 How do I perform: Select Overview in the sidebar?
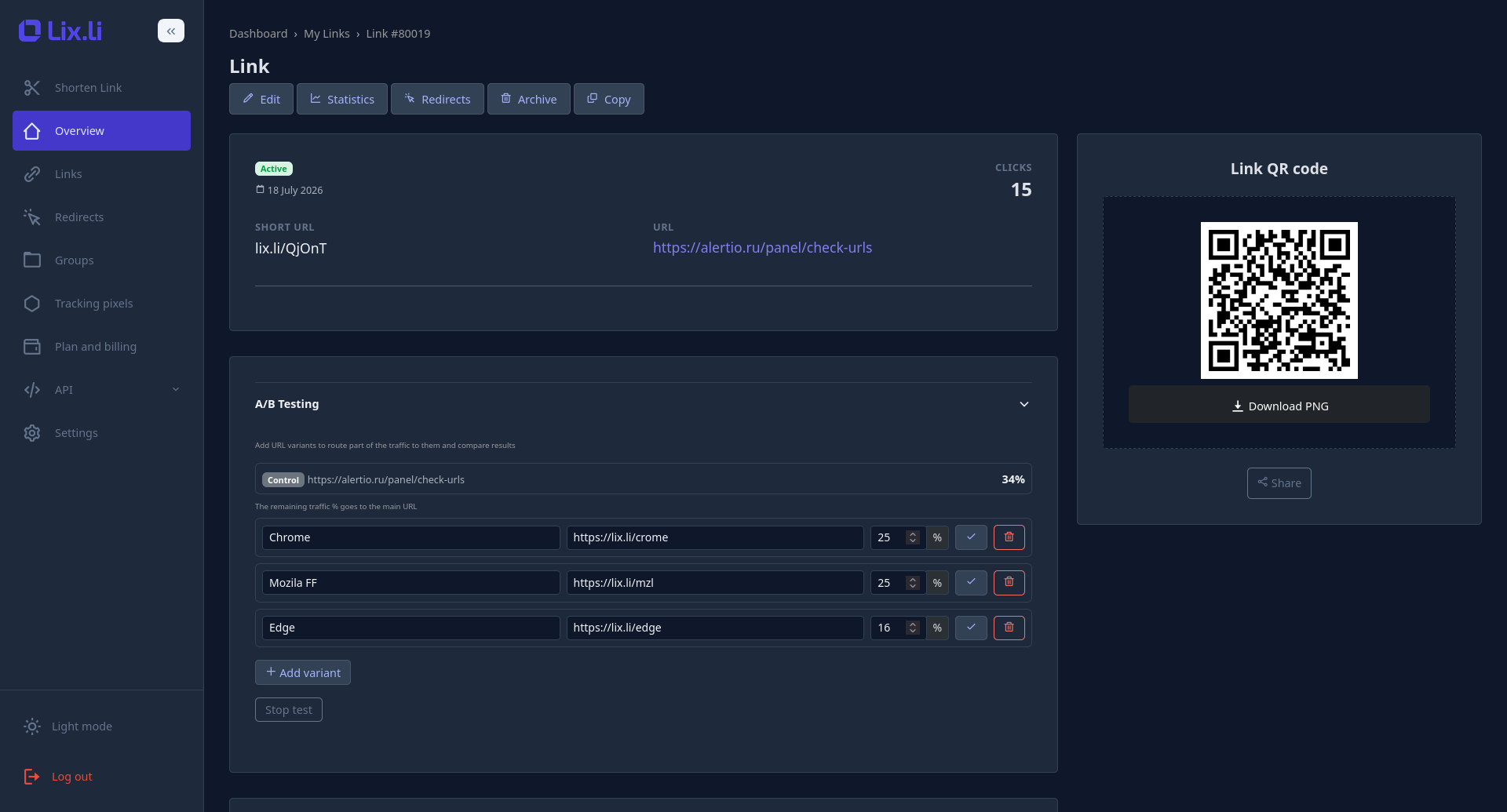click(101, 131)
